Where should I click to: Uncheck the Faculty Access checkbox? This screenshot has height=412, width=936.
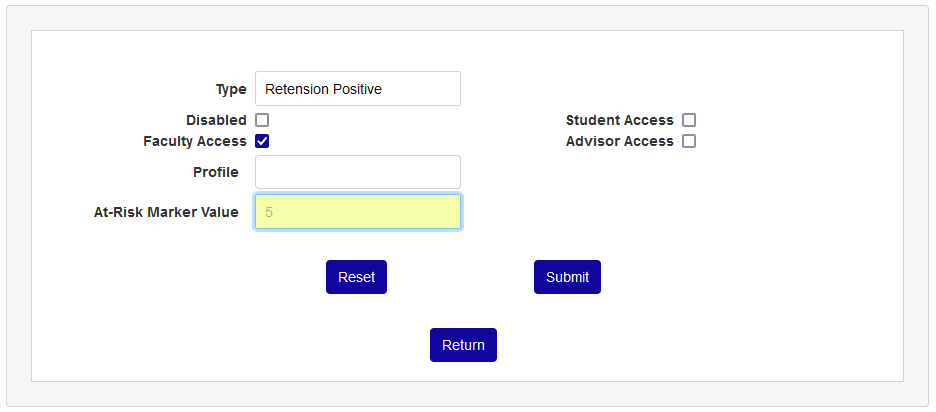[x=262, y=141]
